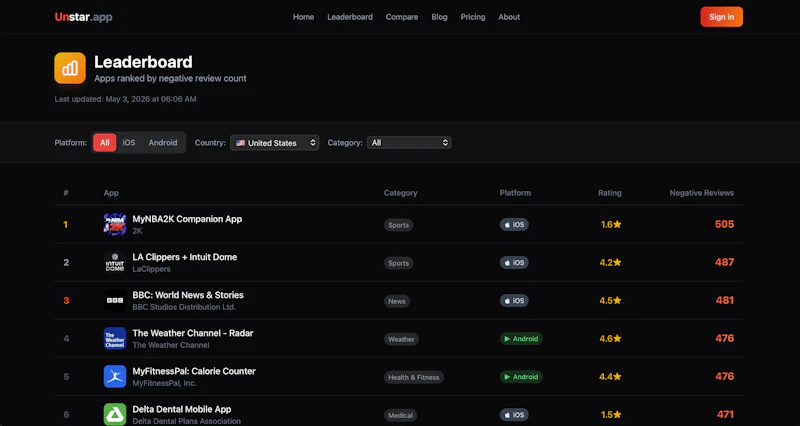This screenshot has width=800, height=426.
Task: Open the Blog nav link
Action: click(x=439, y=17)
